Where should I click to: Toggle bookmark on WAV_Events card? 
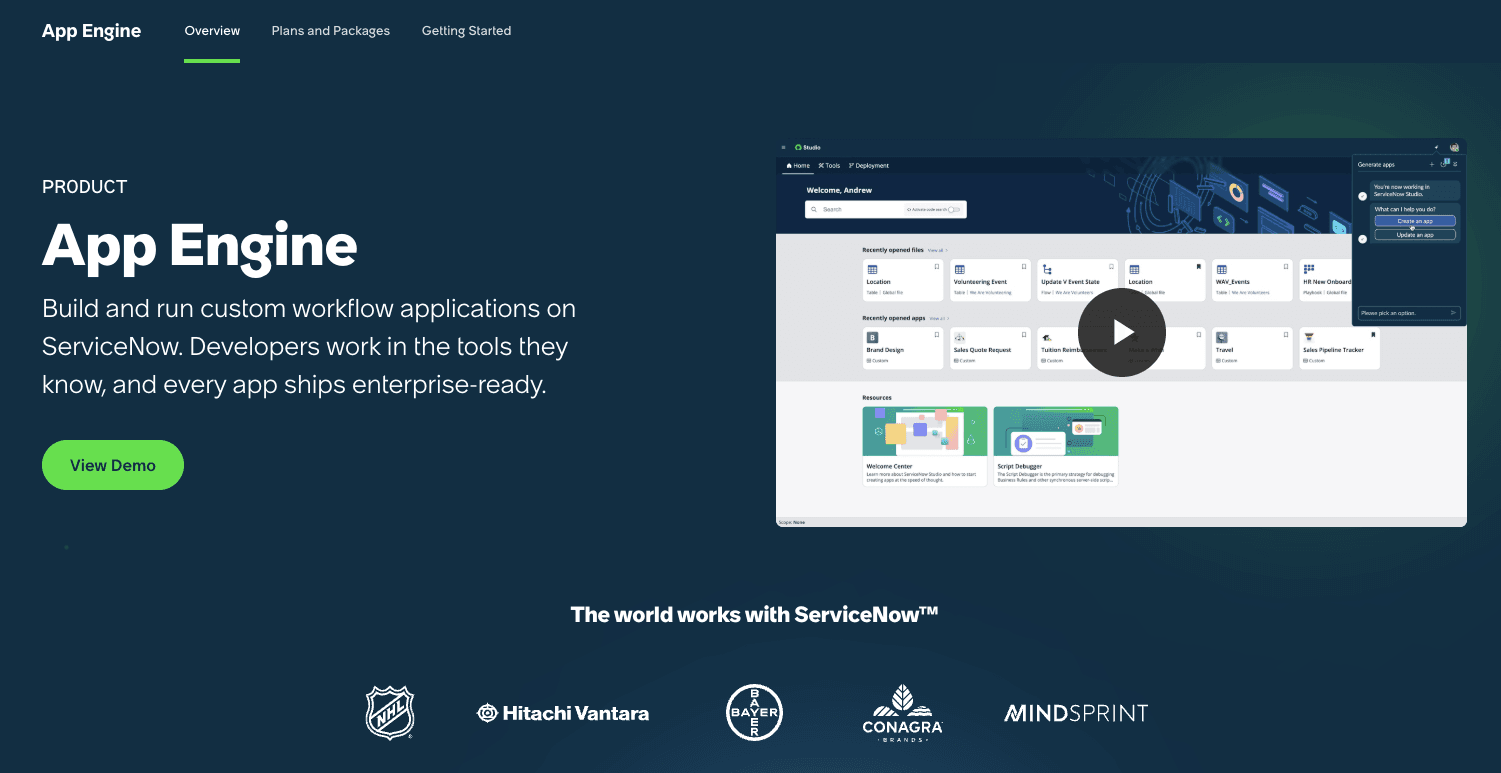(x=1286, y=267)
